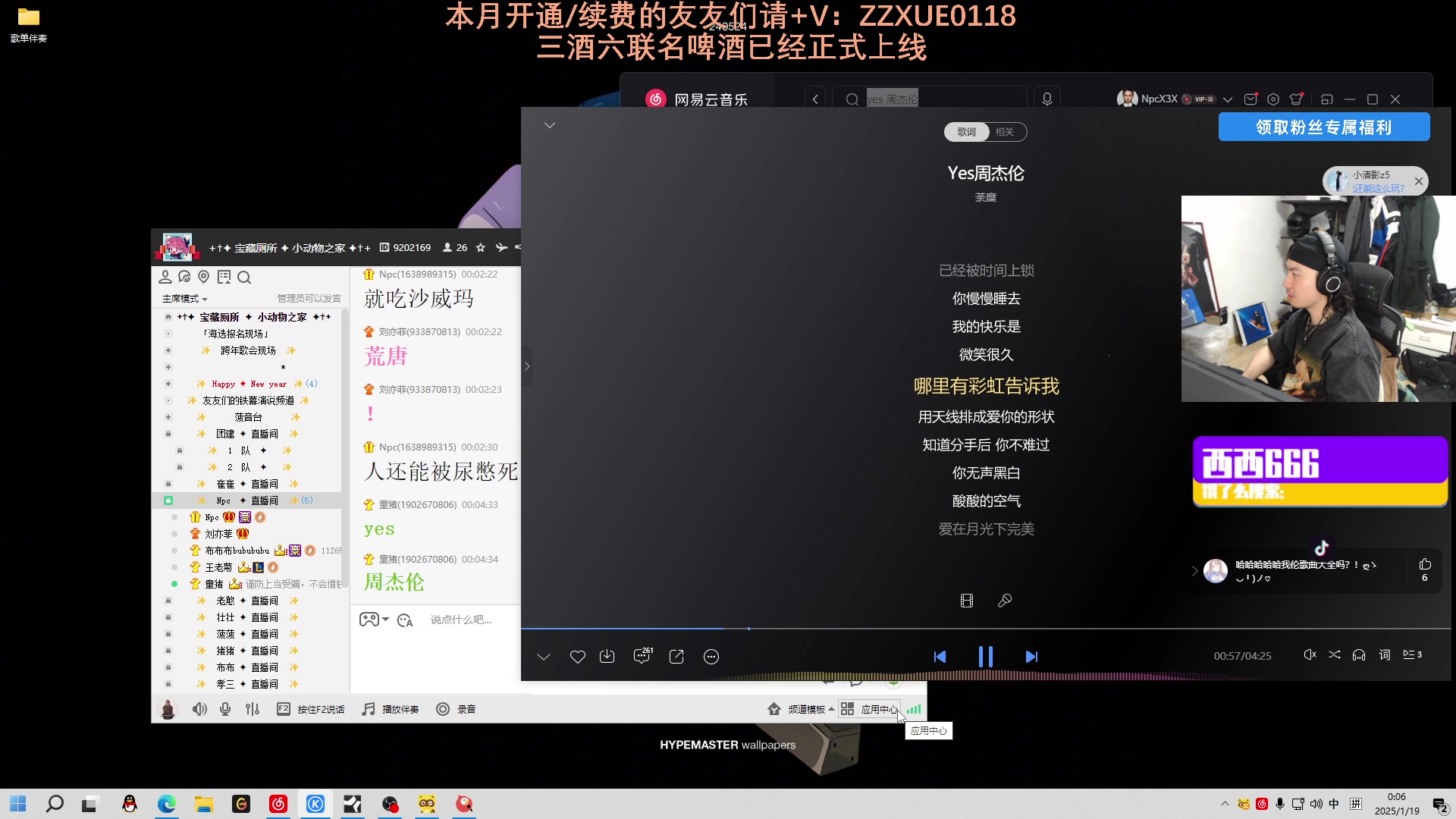Image resolution: width=1456 pixels, height=819 pixels.
Task: Collapse the player view with top-left chevron
Action: 550,125
